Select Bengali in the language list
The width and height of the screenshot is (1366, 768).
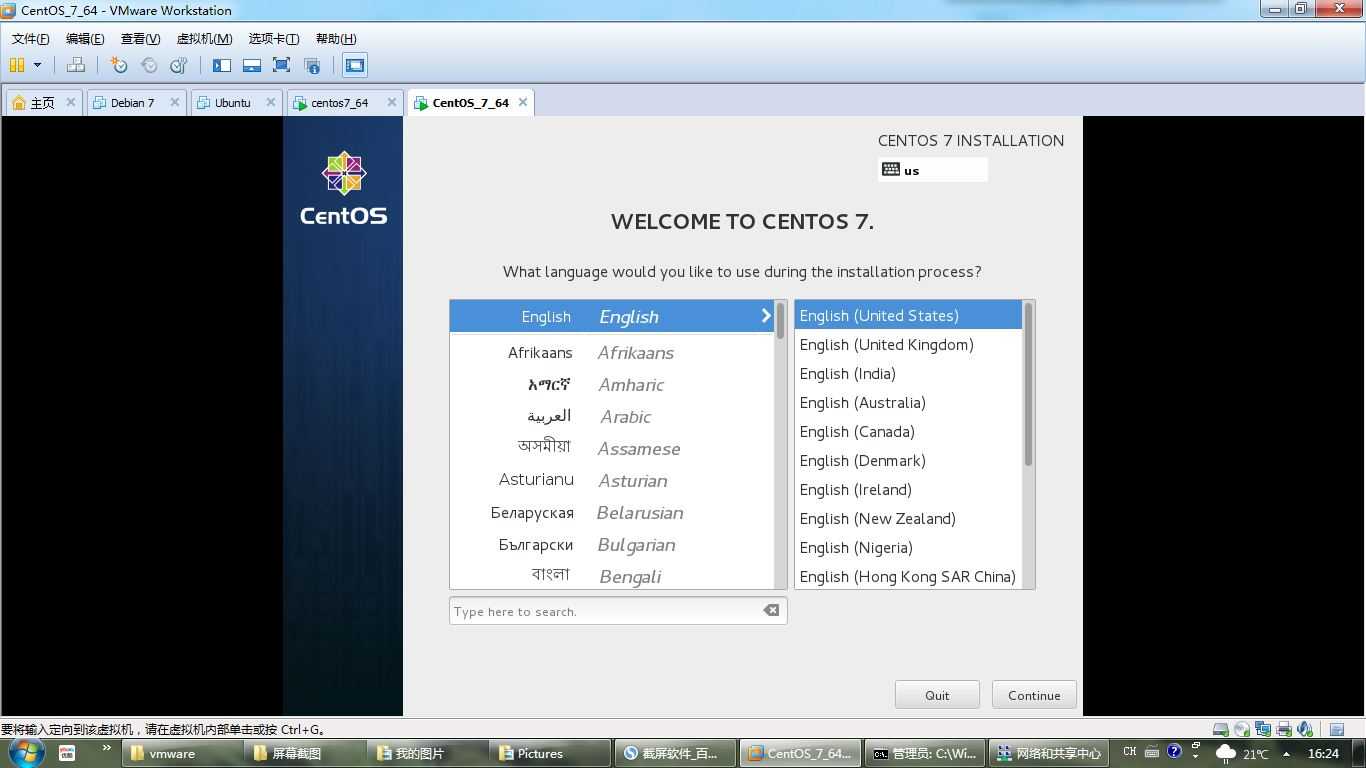click(611, 575)
